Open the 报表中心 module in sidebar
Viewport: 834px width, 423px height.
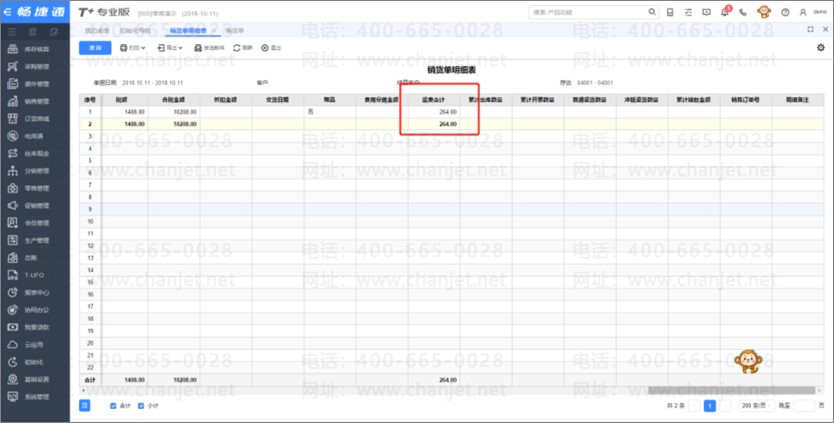(x=35, y=293)
